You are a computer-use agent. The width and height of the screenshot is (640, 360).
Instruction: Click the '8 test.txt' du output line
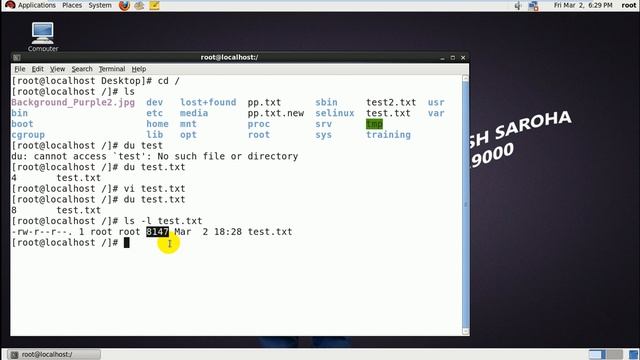tap(56, 210)
